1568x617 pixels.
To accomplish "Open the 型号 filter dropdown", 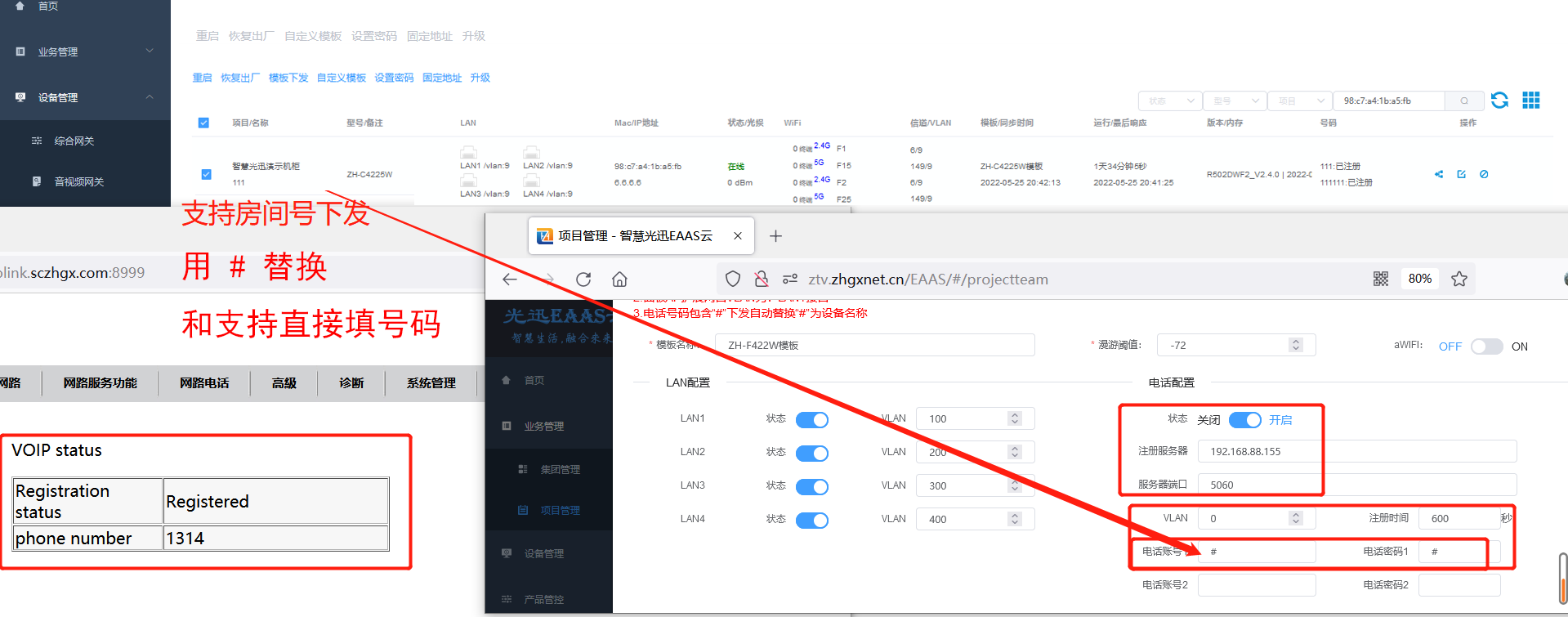I will pos(1234,101).
